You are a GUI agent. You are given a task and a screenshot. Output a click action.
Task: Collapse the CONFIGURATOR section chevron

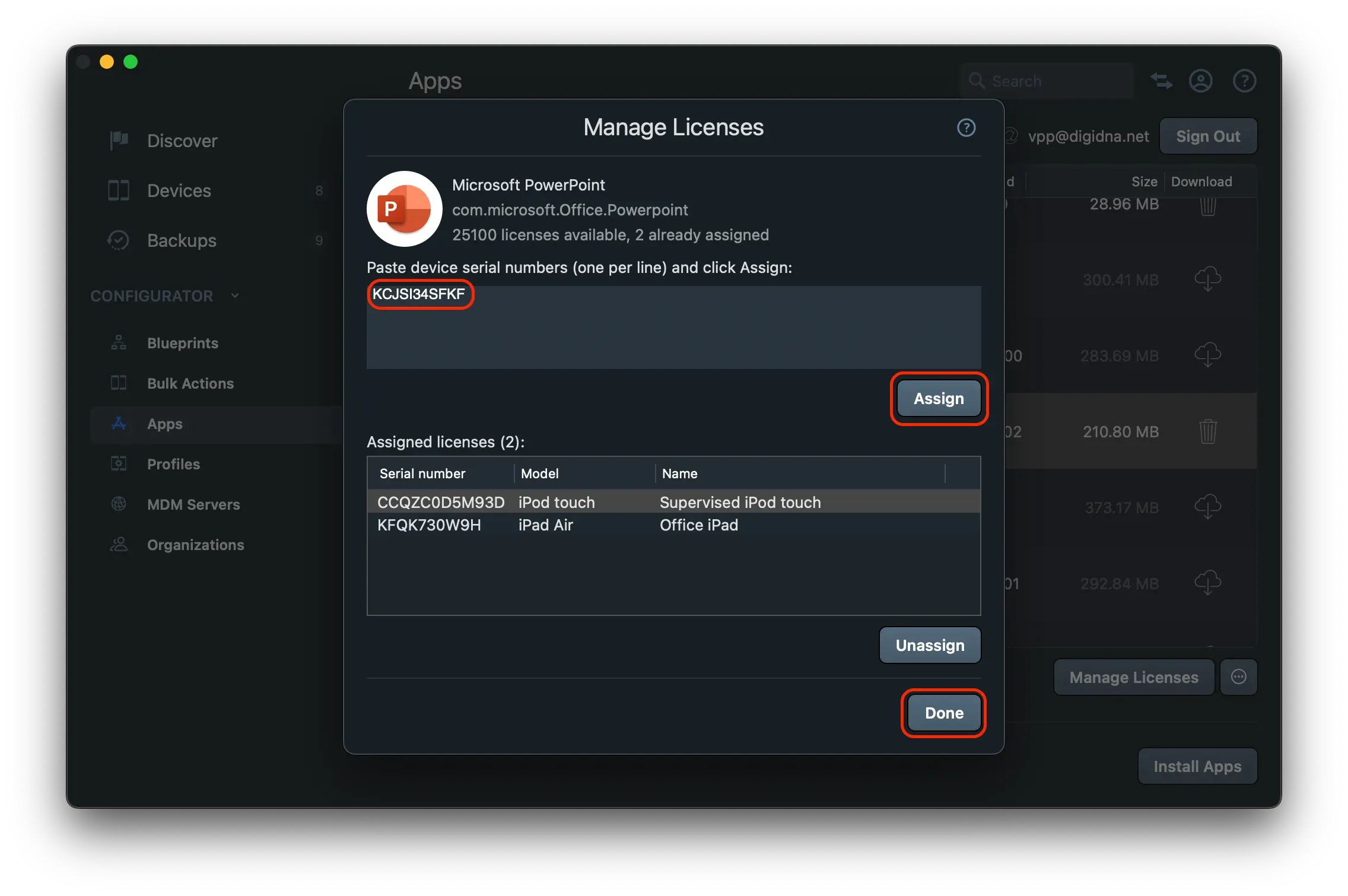point(235,295)
